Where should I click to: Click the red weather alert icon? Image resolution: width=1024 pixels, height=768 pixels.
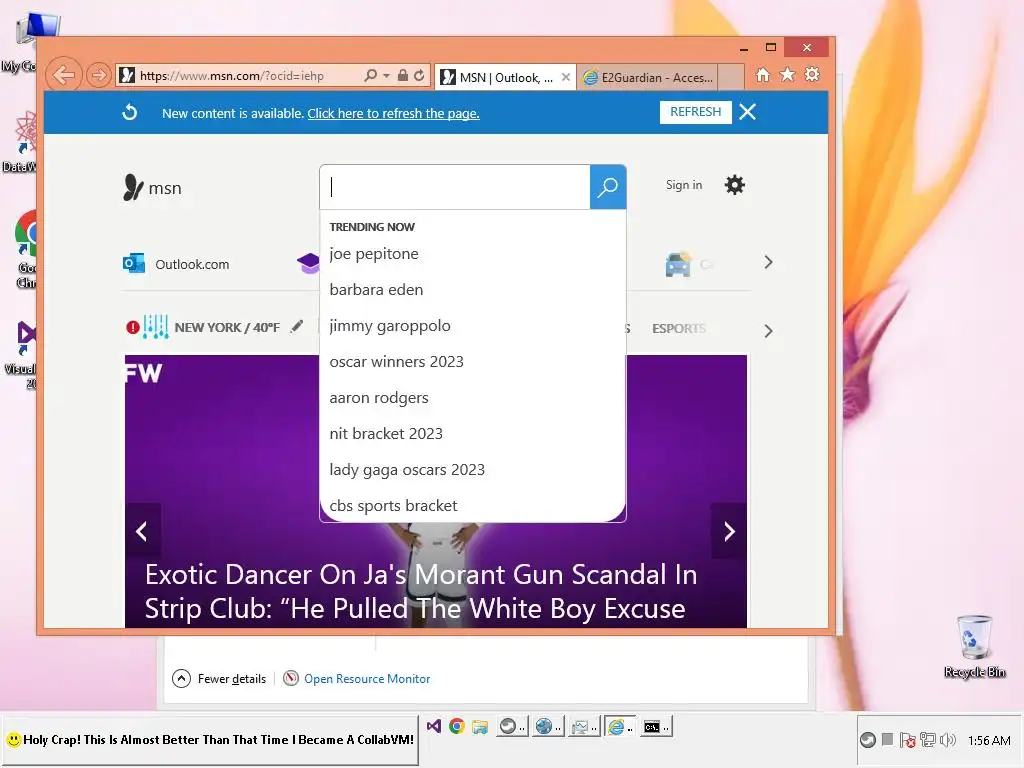(x=133, y=327)
